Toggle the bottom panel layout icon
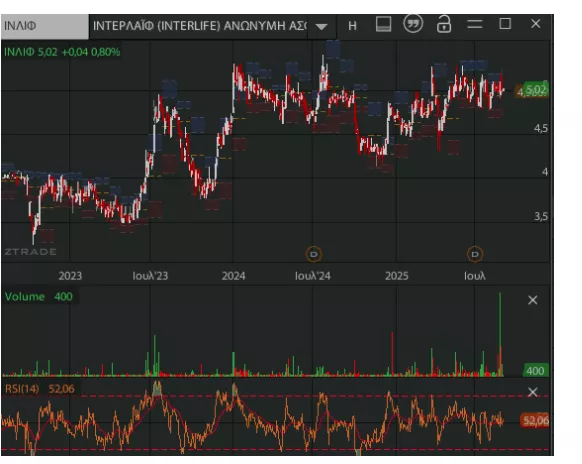 point(383,24)
